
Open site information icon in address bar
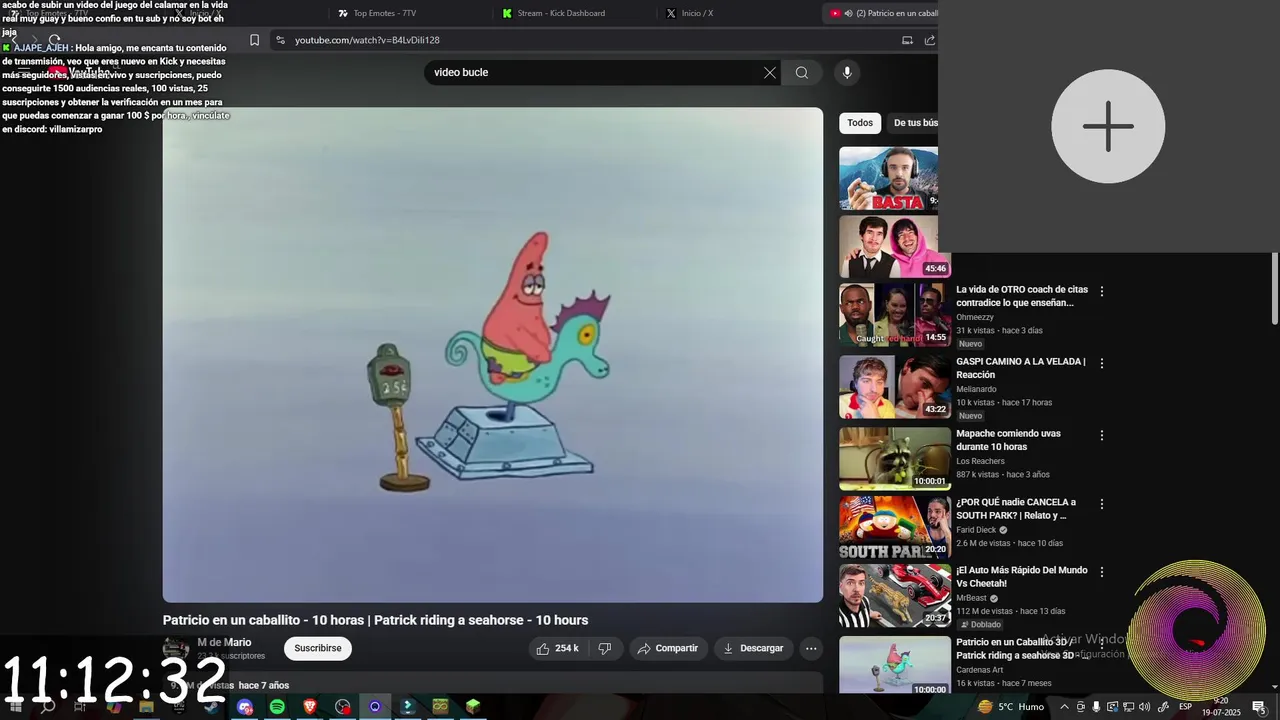(280, 40)
